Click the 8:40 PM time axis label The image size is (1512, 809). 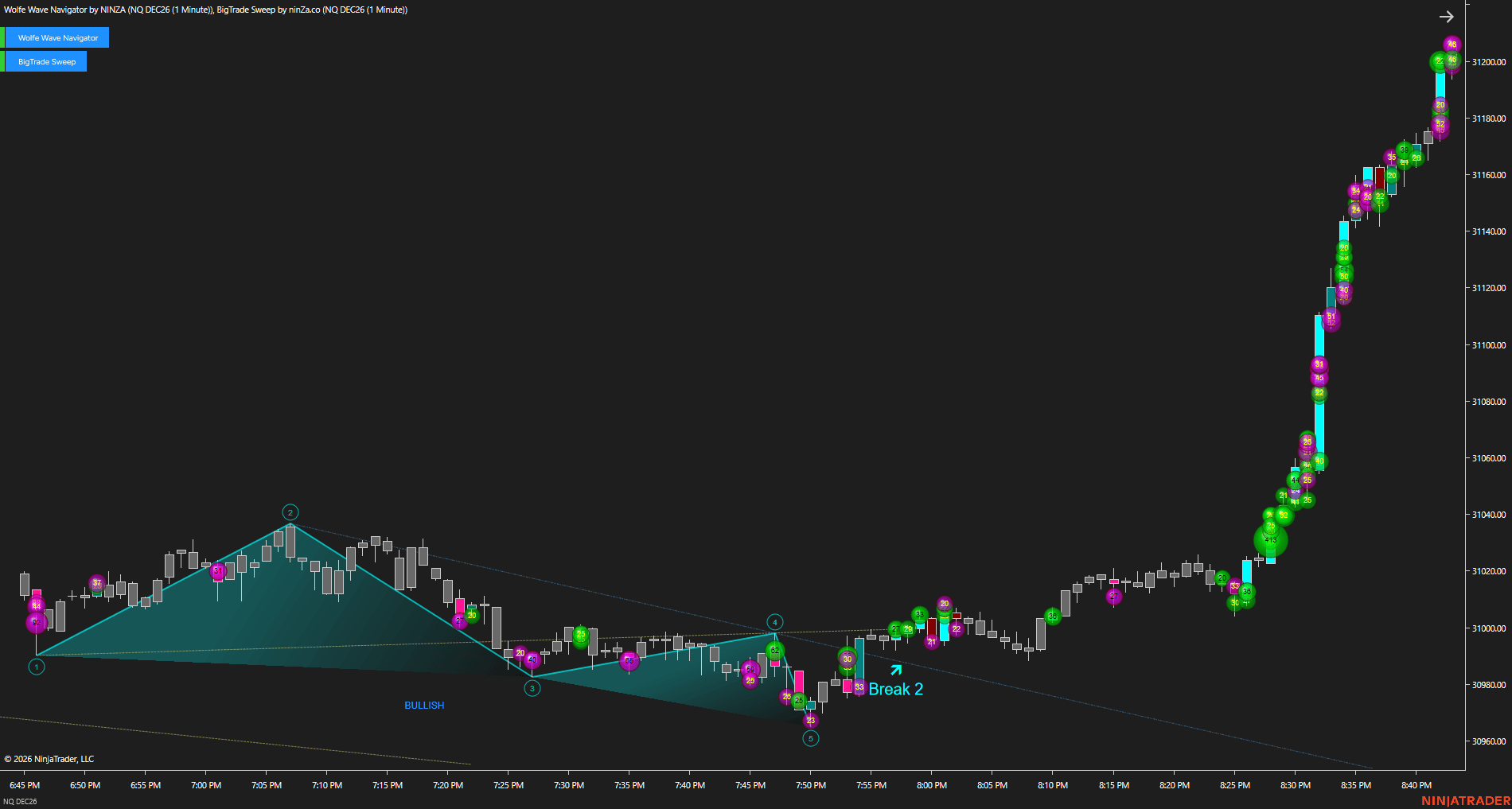pos(1417,785)
